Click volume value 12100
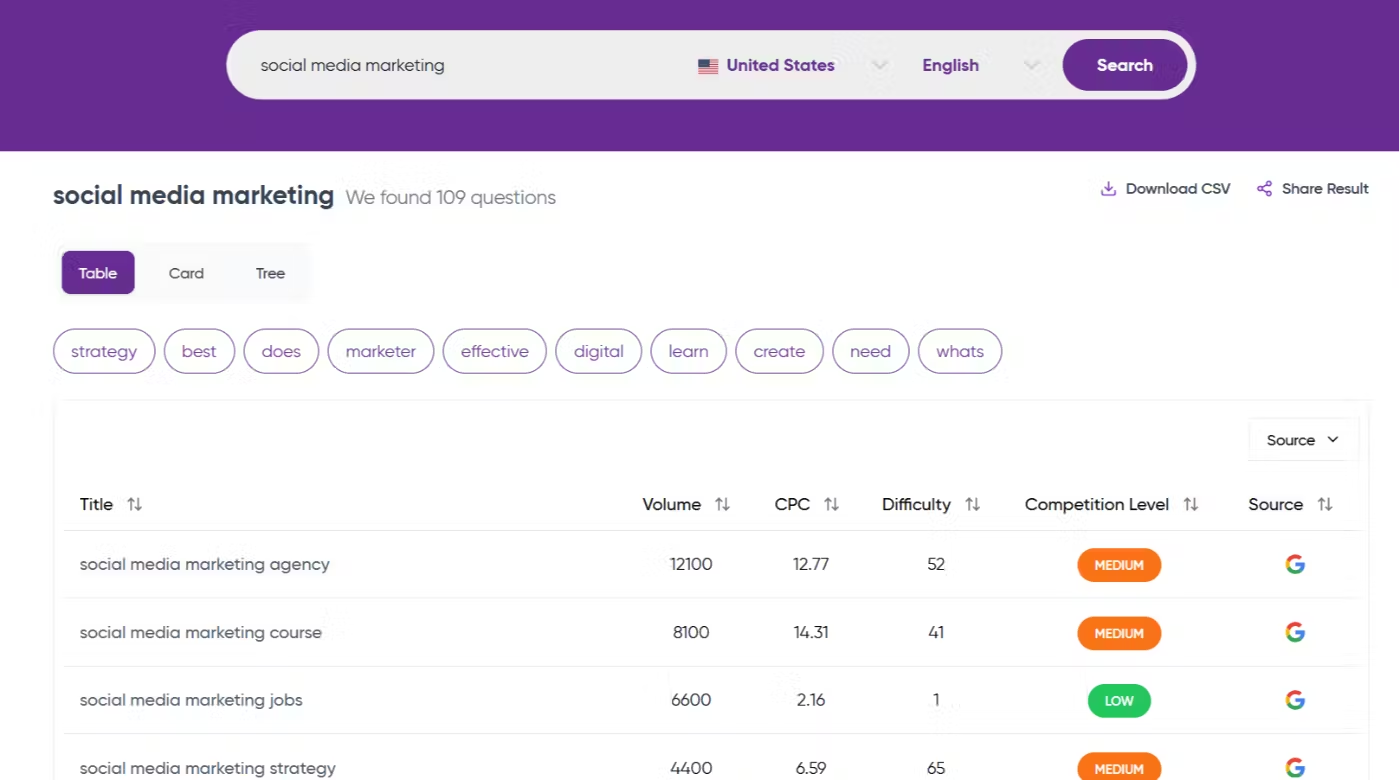The width and height of the screenshot is (1400, 780). click(691, 564)
